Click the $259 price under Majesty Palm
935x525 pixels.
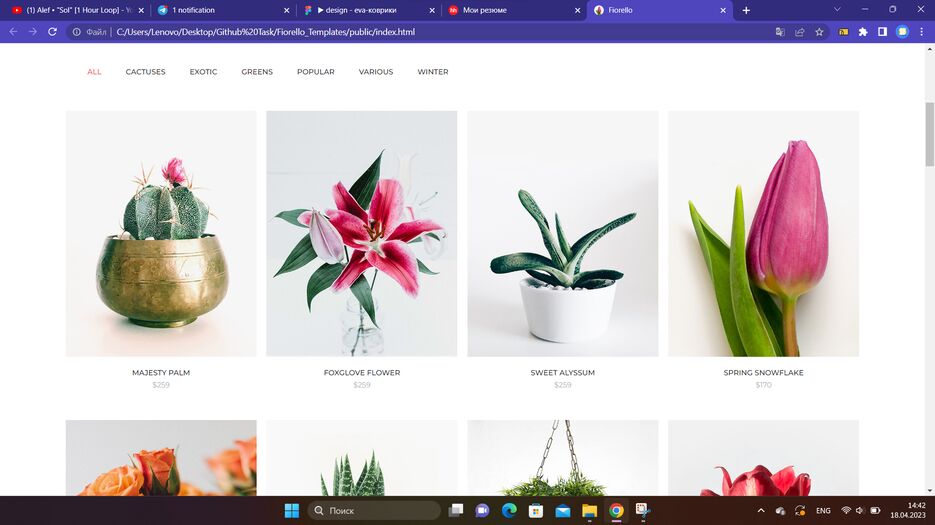(161, 385)
